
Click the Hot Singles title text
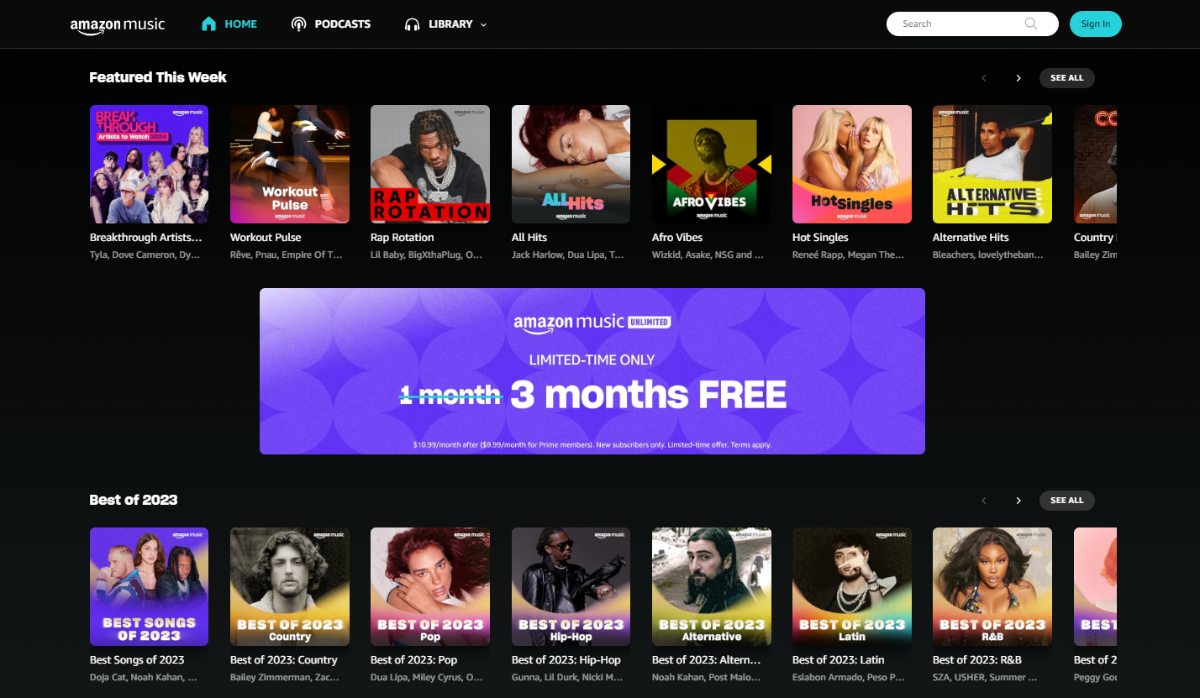pyautogui.click(x=820, y=238)
